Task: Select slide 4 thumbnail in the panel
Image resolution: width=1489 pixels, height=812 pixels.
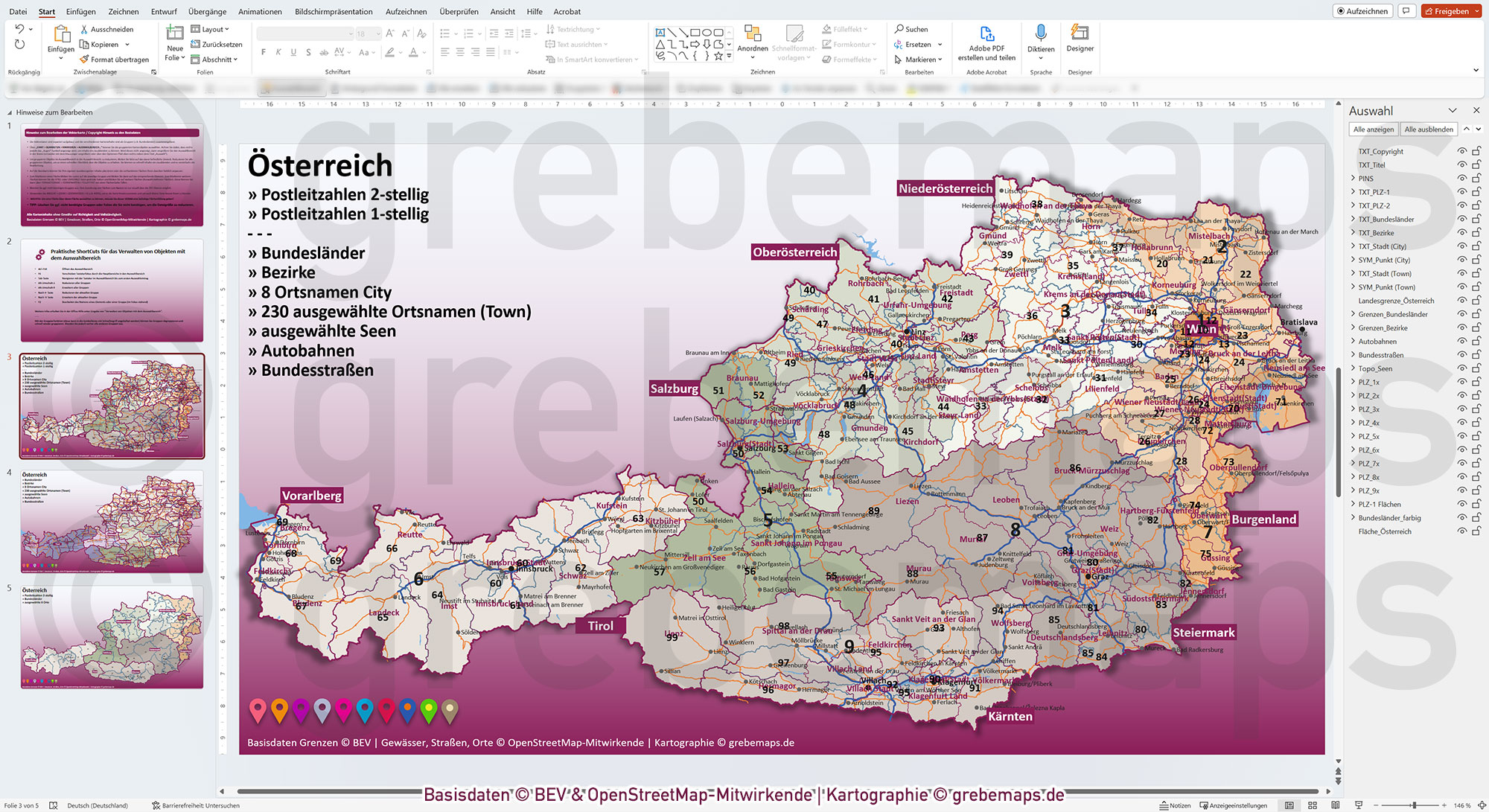Action: pyautogui.click(x=112, y=522)
